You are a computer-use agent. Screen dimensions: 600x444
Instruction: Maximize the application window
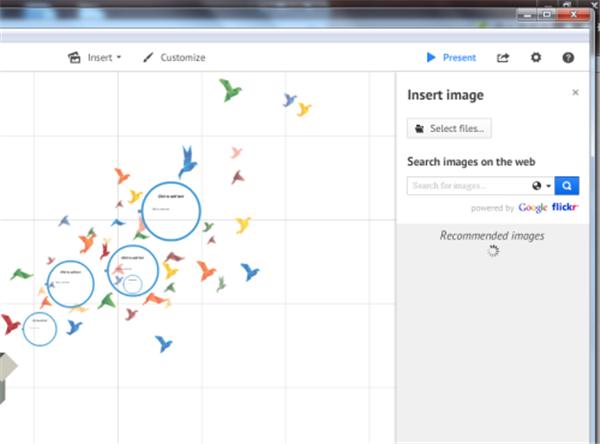(547, 15)
